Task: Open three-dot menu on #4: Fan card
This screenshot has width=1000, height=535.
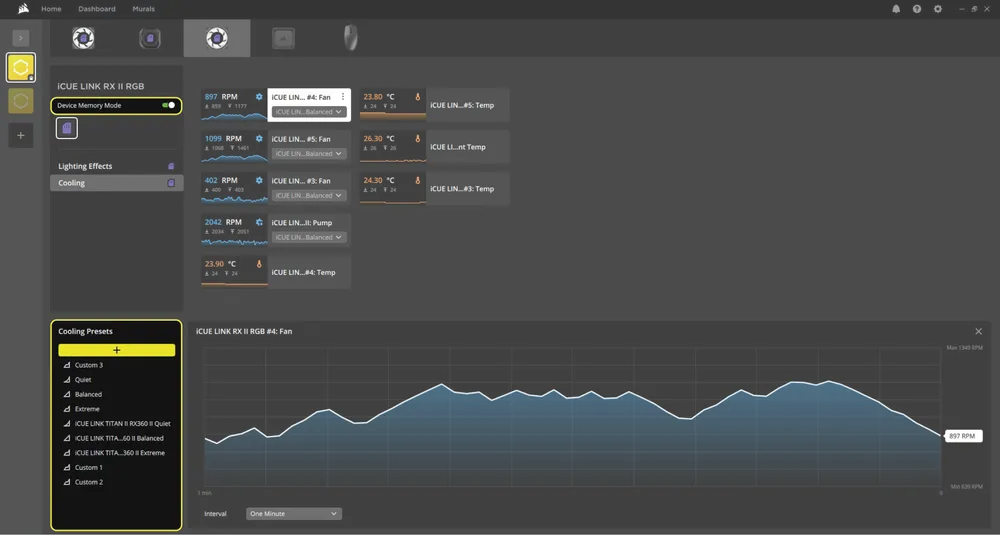Action: click(x=343, y=97)
